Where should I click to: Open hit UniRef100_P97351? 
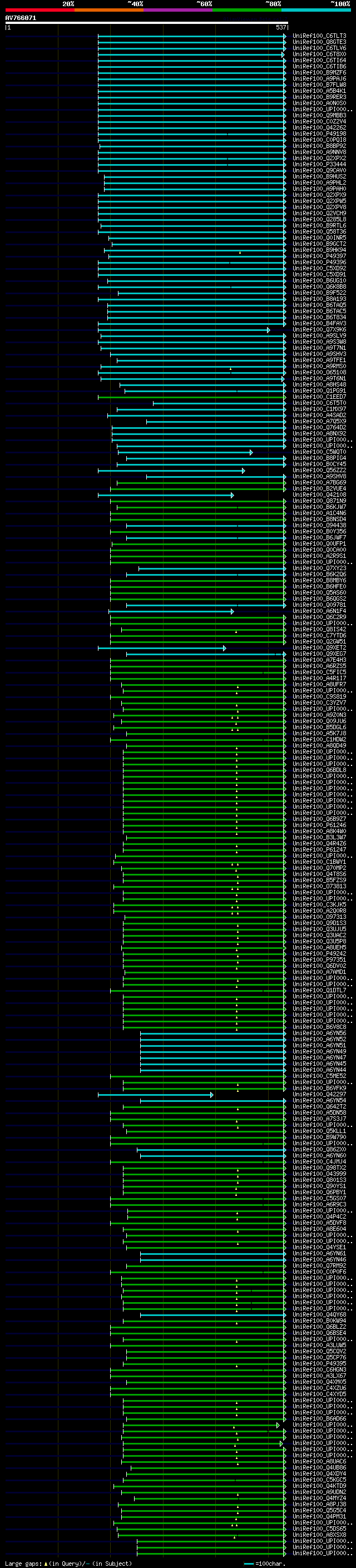[319, 960]
